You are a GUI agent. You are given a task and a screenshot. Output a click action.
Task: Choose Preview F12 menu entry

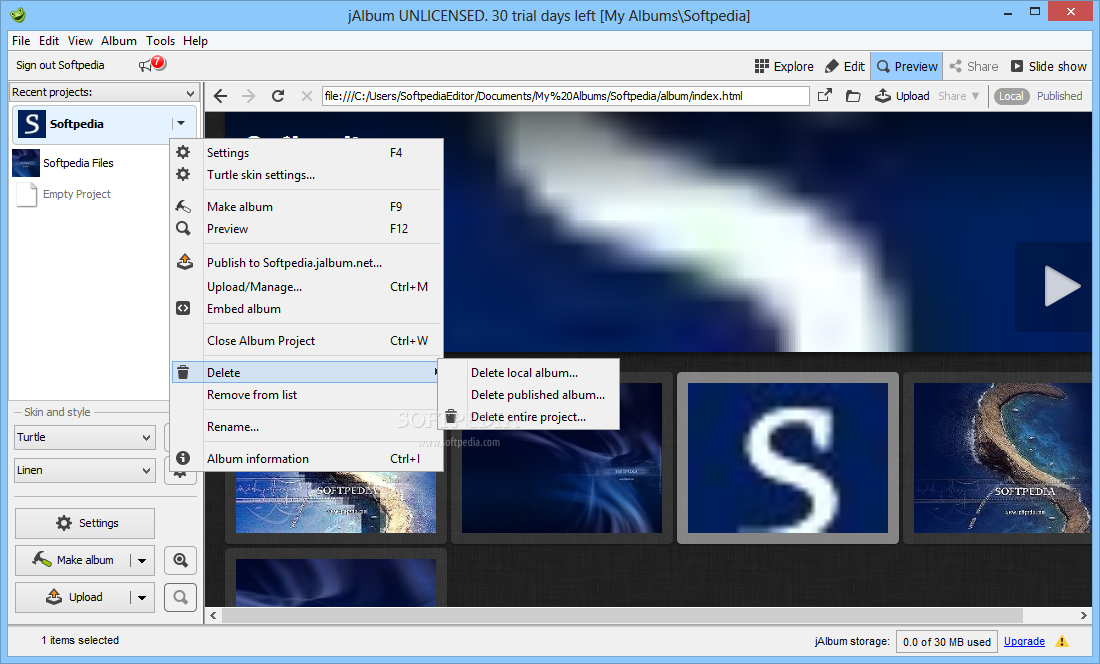point(307,229)
